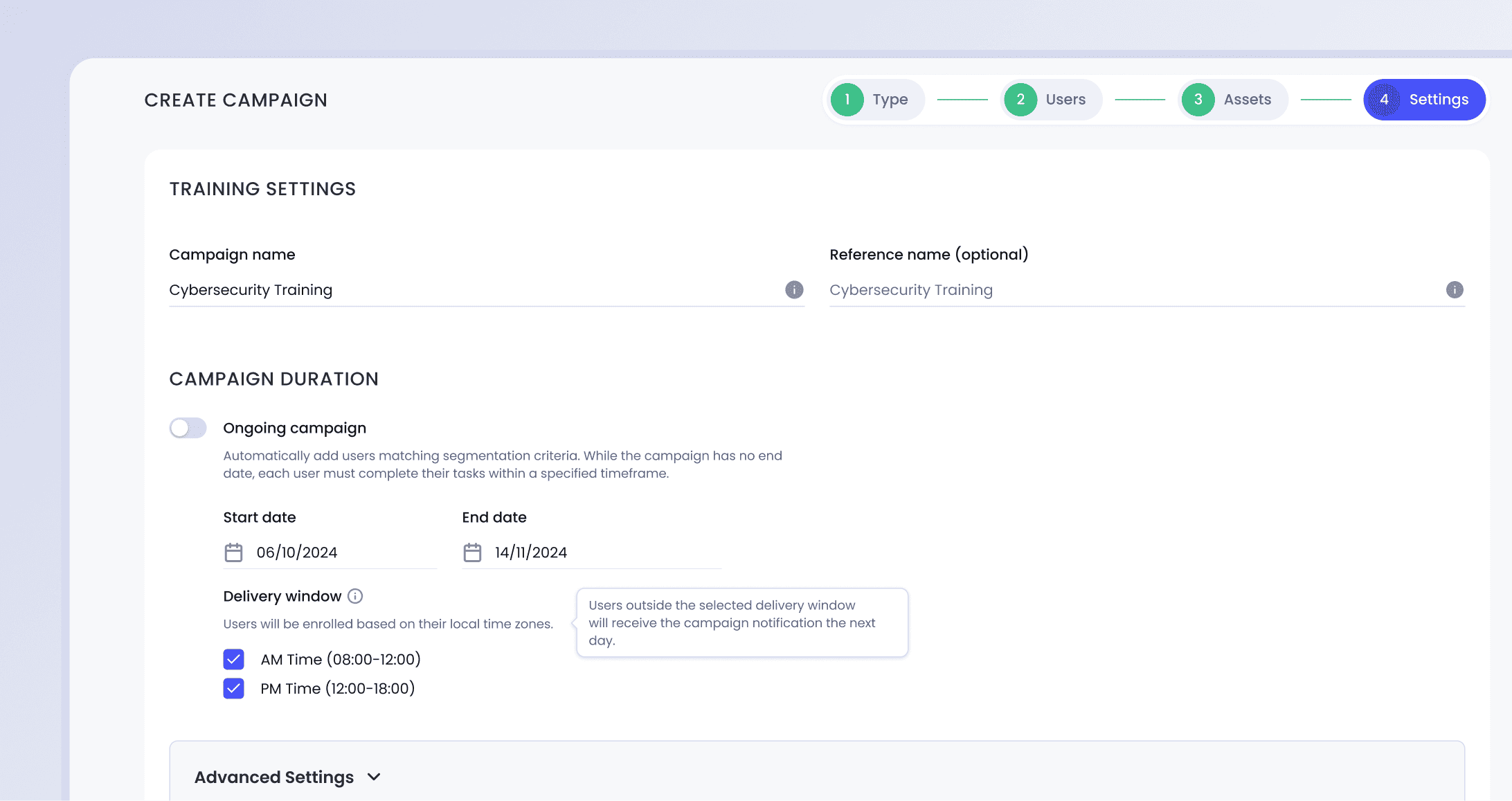
Task: Click the Start date label
Action: click(x=260, y=517)
